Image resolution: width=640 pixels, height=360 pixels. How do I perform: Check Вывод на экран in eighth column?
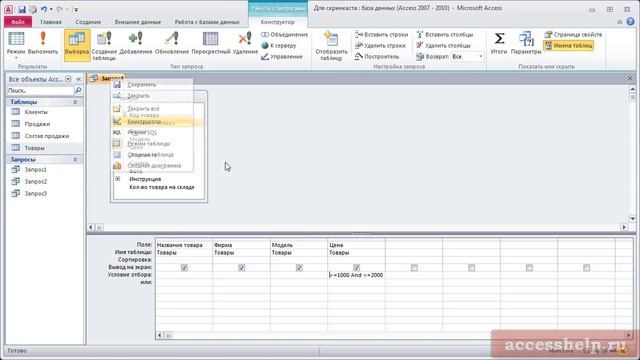click(x=587, y=268)
